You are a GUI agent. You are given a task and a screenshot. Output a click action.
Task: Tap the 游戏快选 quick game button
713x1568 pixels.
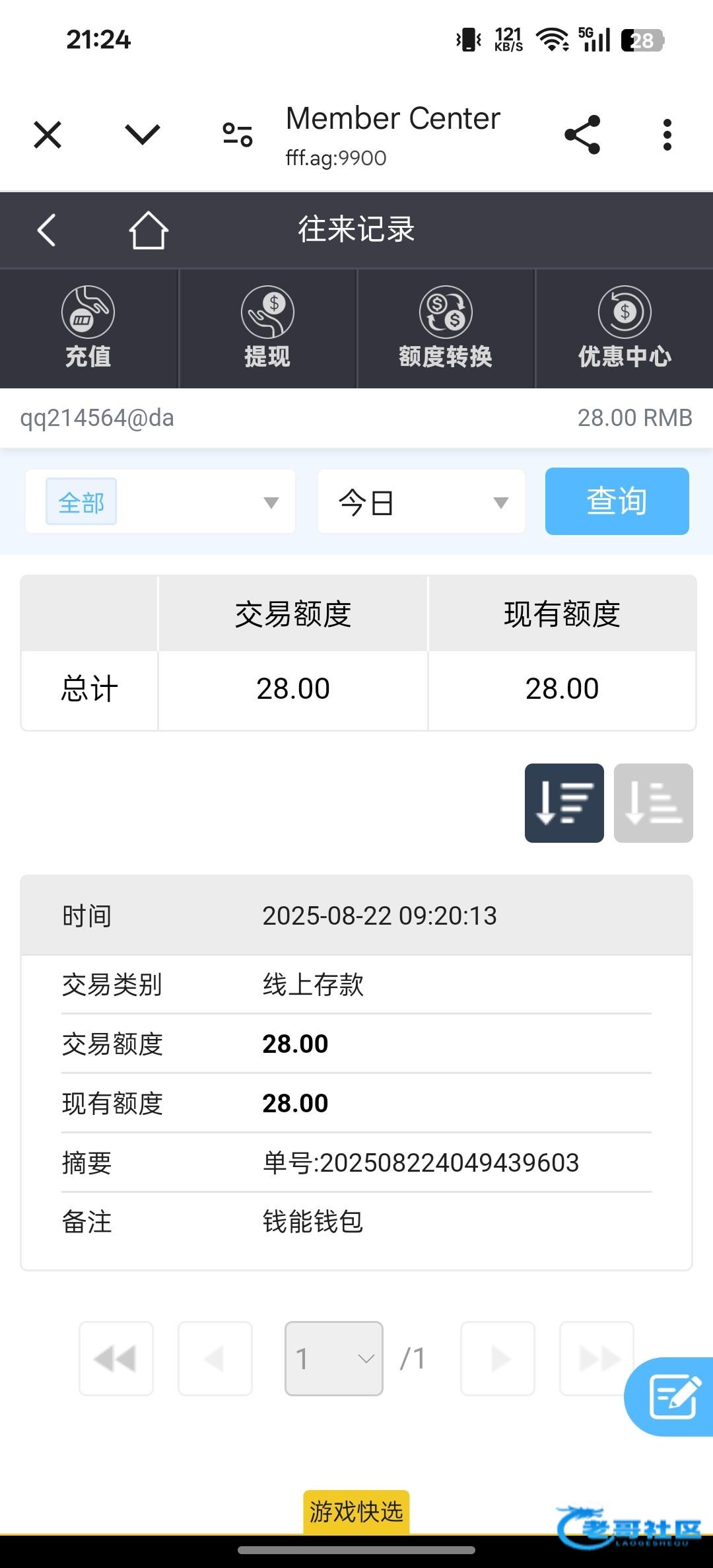click(x=356, y=1511)
